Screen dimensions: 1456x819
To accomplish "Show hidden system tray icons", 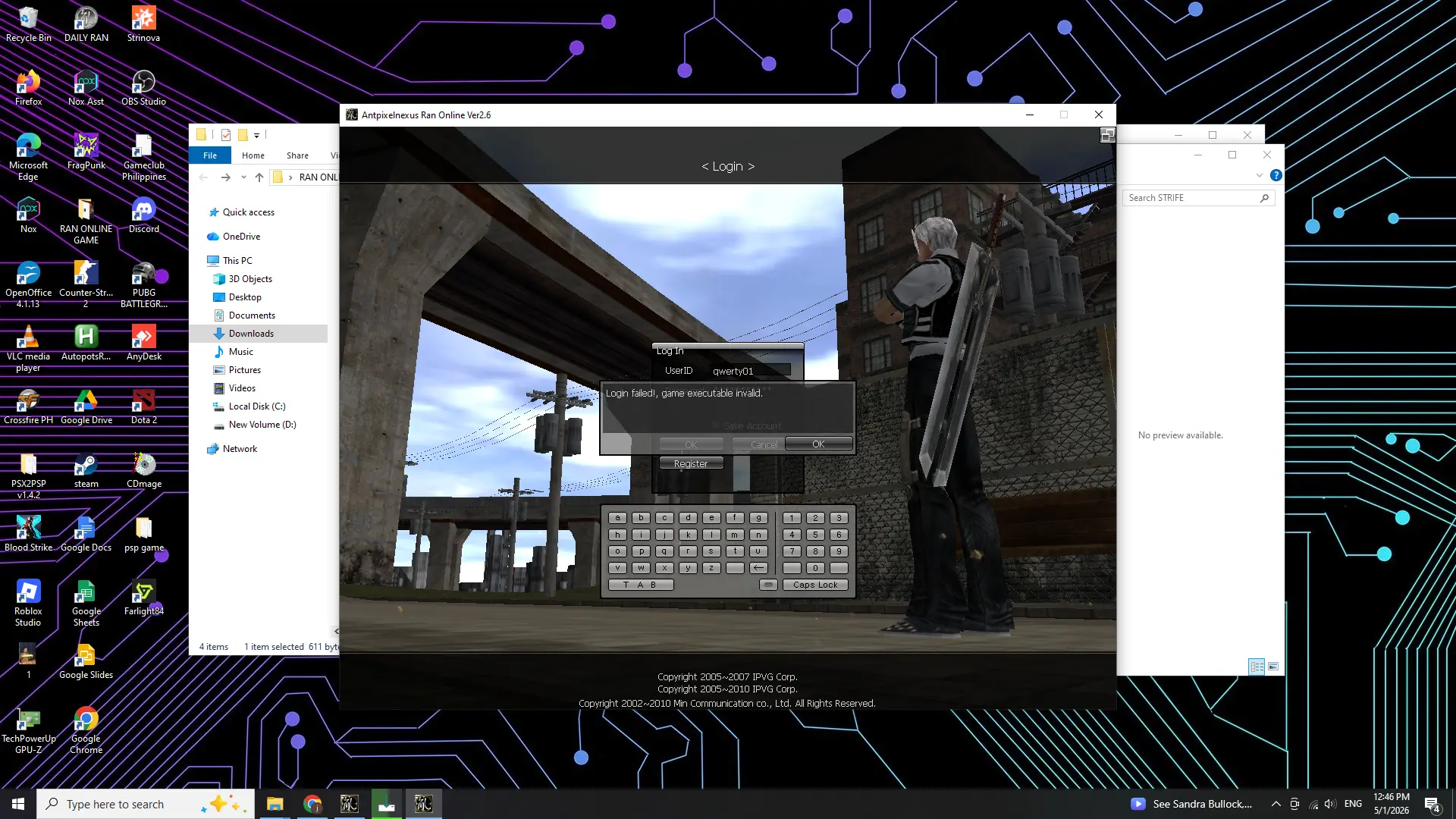I will click(1276, 804).
